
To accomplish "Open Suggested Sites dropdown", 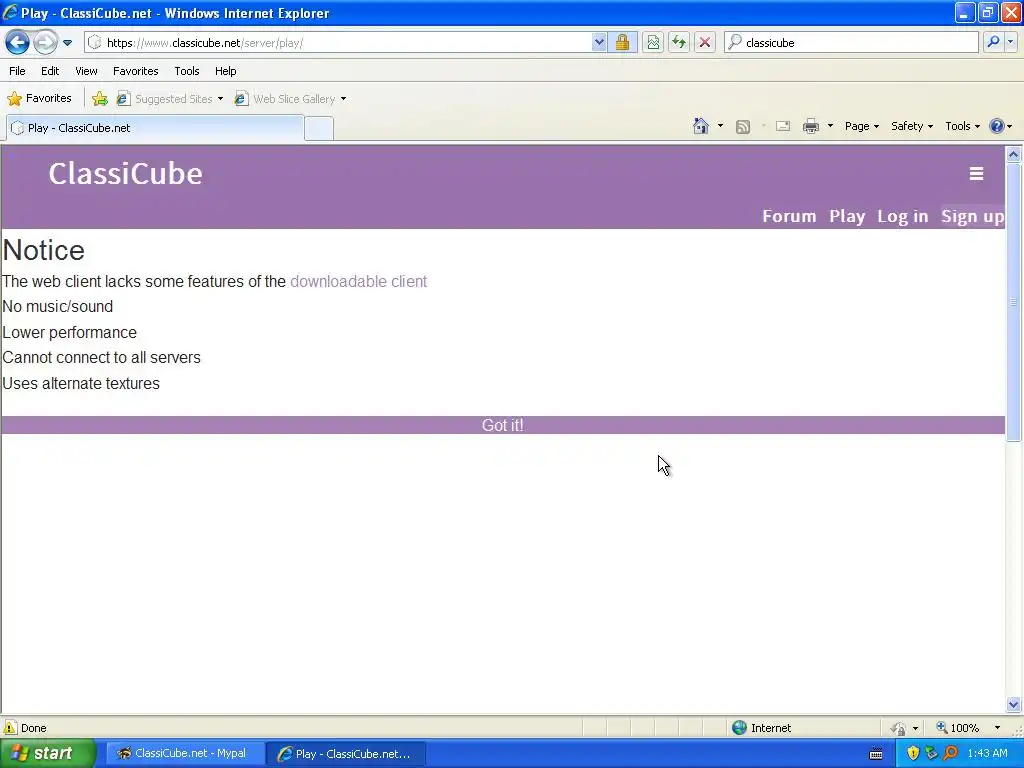I will 170,99.
